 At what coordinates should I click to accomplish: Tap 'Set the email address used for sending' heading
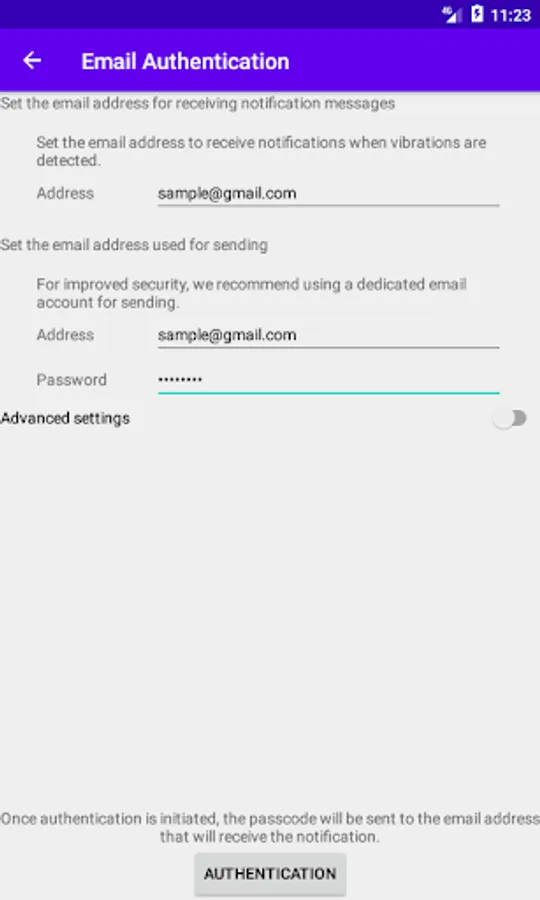(134, 245)
